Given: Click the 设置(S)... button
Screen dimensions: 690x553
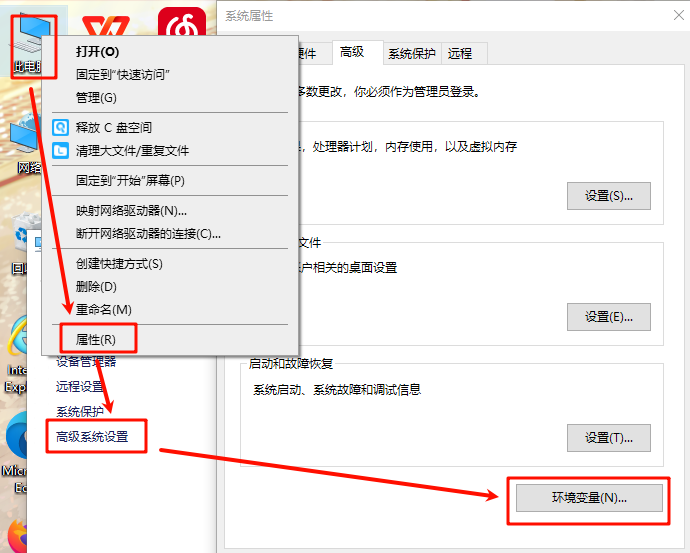Looking at the screenshot, I should (608, 195).
